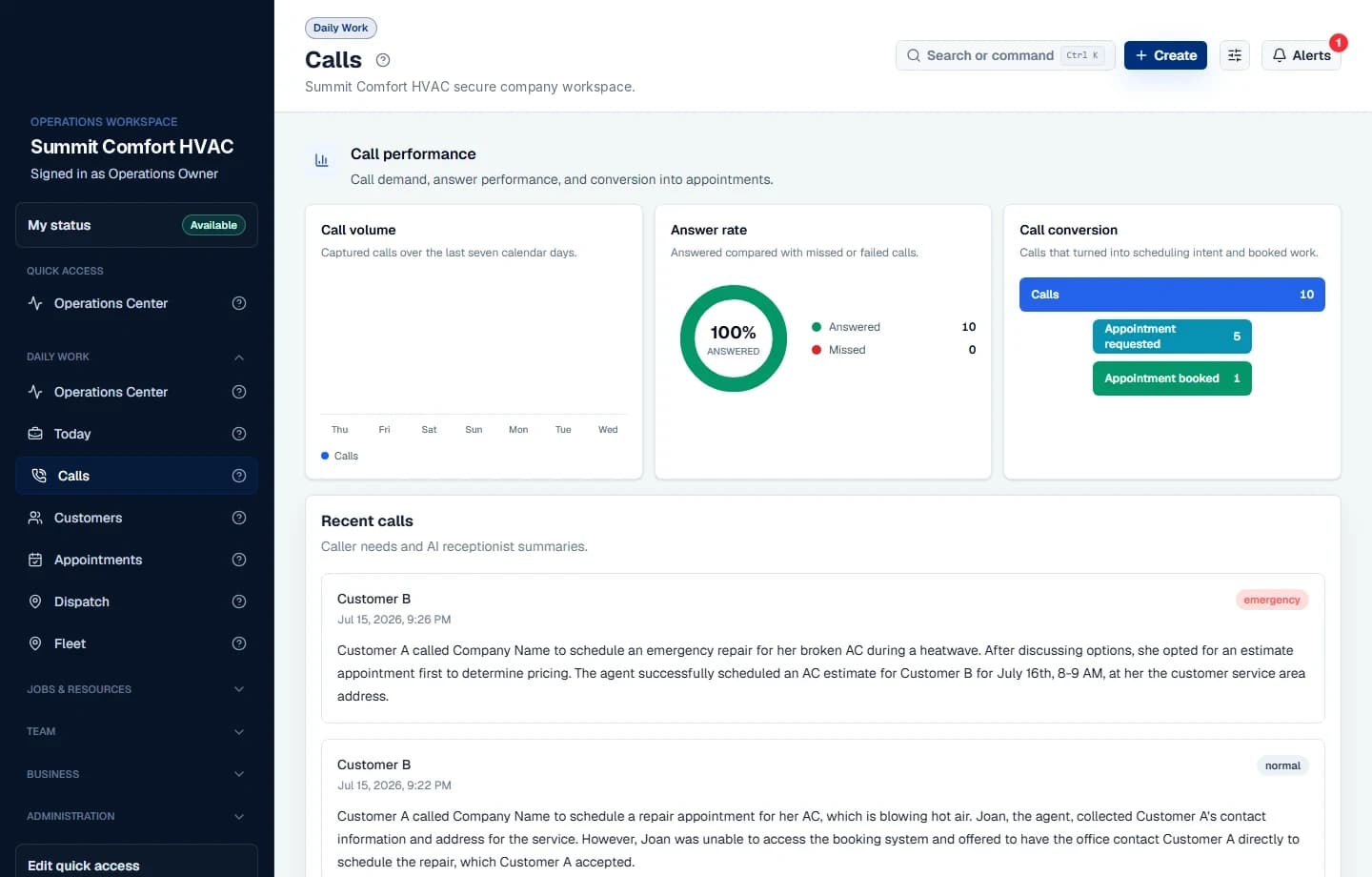Click the Create button
Screen dimensions: 1372x877
pos(1166,55)
